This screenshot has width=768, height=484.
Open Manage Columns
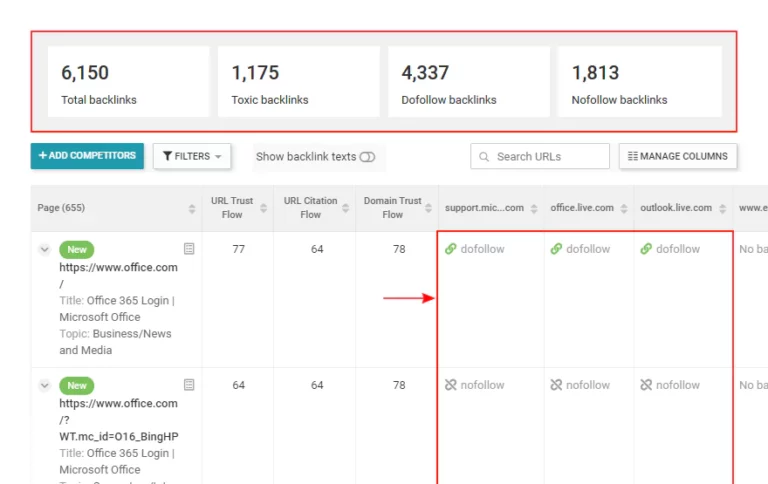click(678, 156)
